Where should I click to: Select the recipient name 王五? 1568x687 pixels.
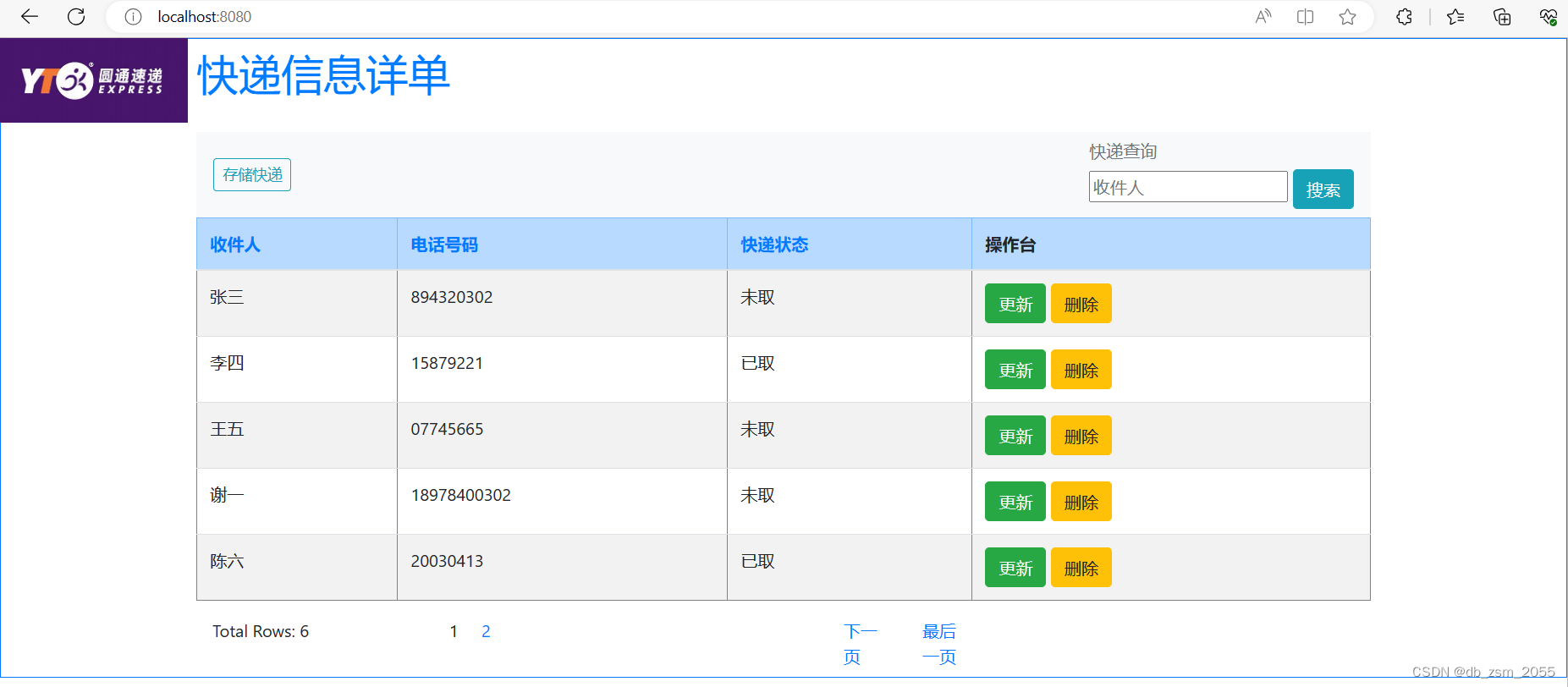click(x=227, y=429)
